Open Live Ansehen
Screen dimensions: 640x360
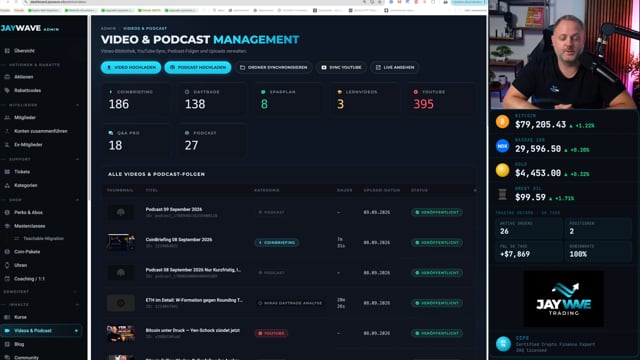tap(395, 67)
